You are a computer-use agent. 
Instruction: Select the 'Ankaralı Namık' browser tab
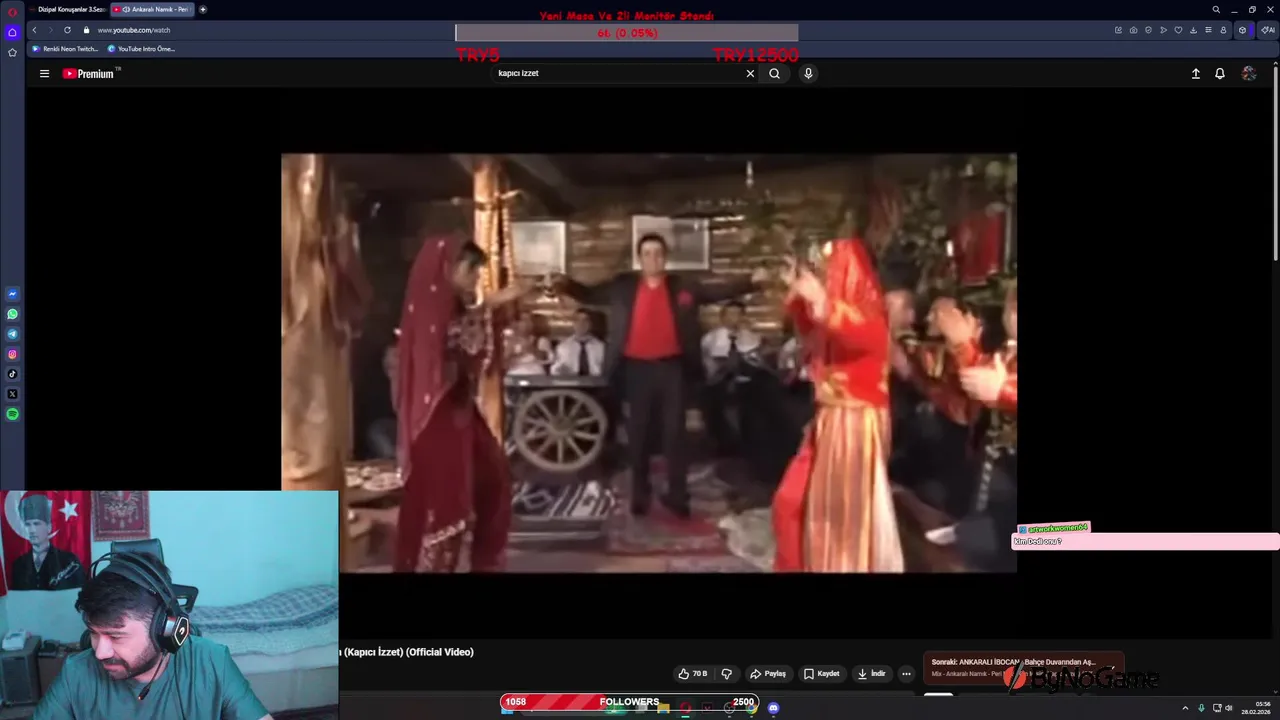[152, 9]
